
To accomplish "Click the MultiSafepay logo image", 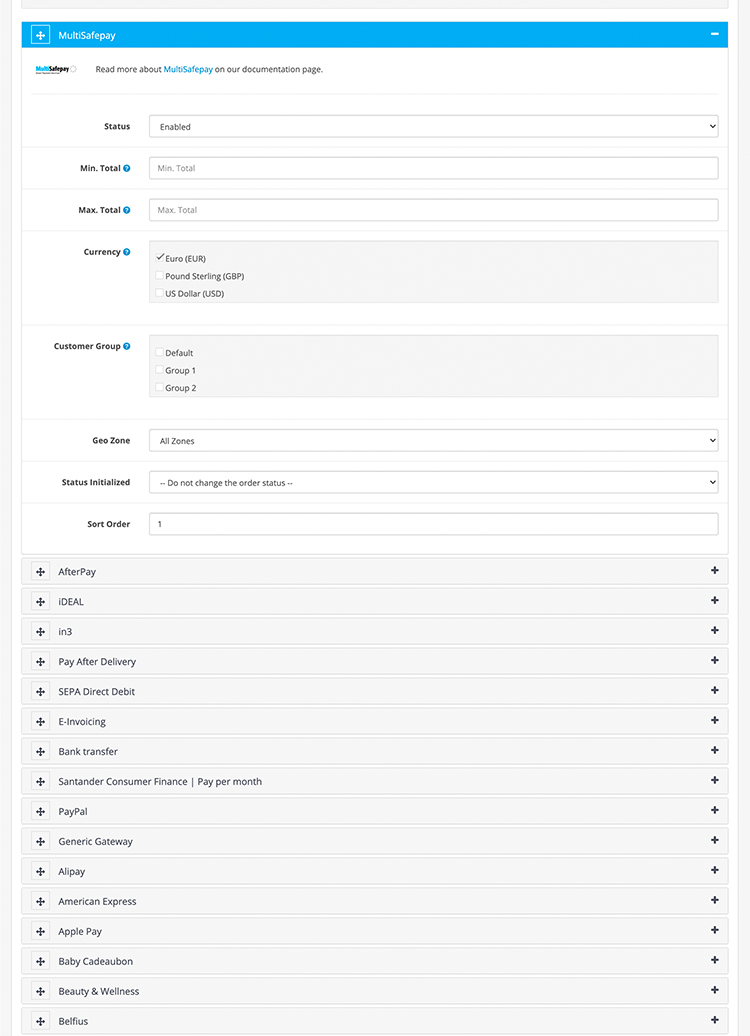I will tap(56, 69).
